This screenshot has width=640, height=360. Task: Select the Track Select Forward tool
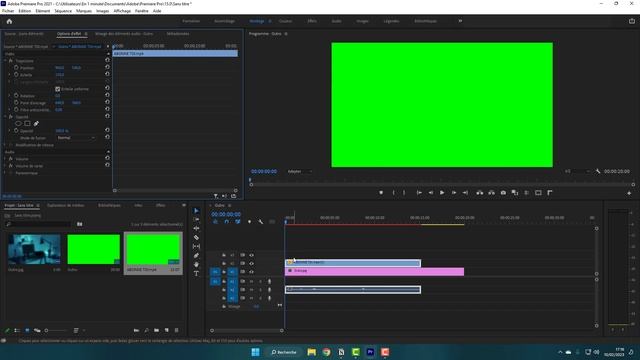(196, 220)
